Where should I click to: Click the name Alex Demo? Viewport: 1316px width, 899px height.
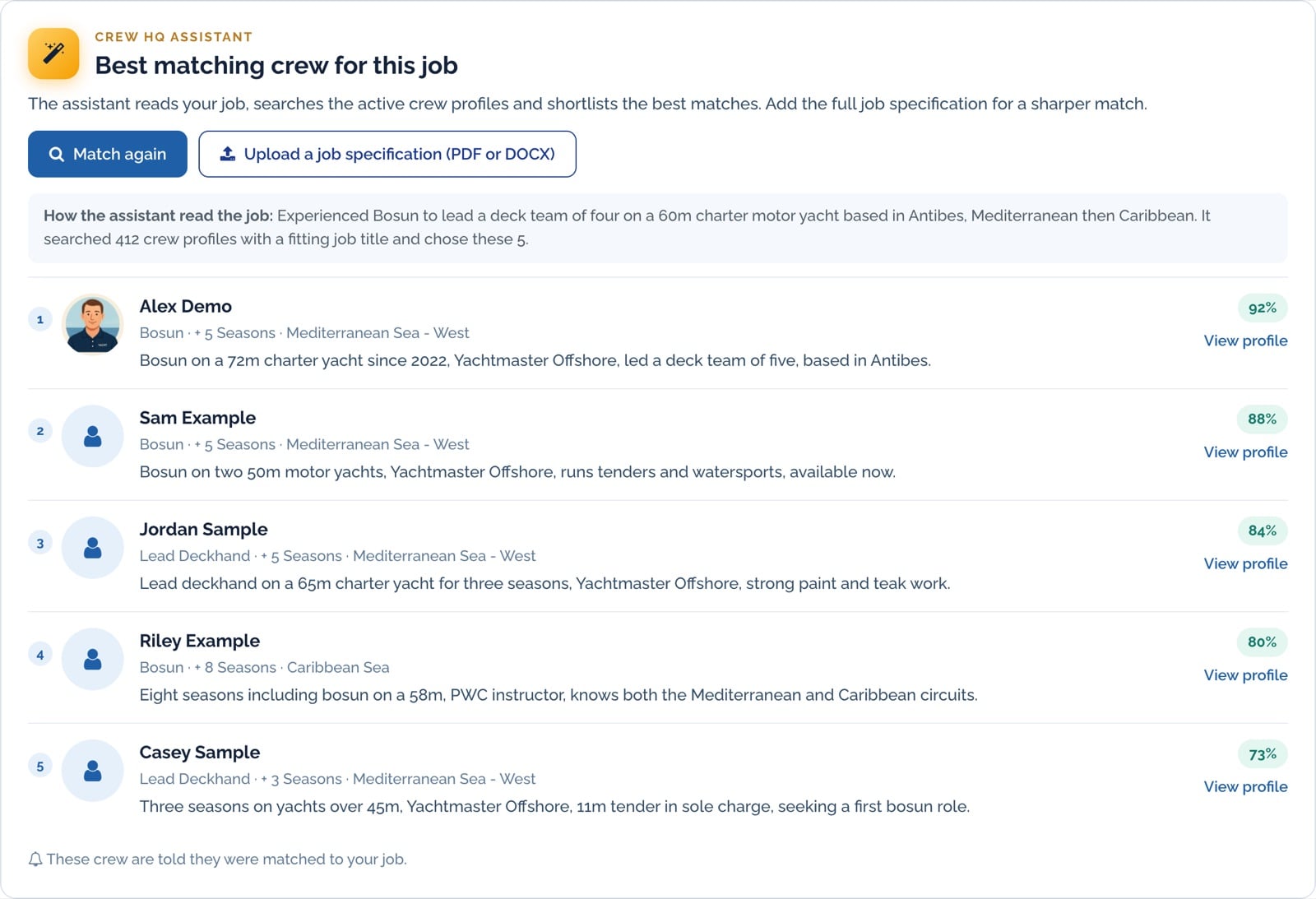[x=186, y=306]
